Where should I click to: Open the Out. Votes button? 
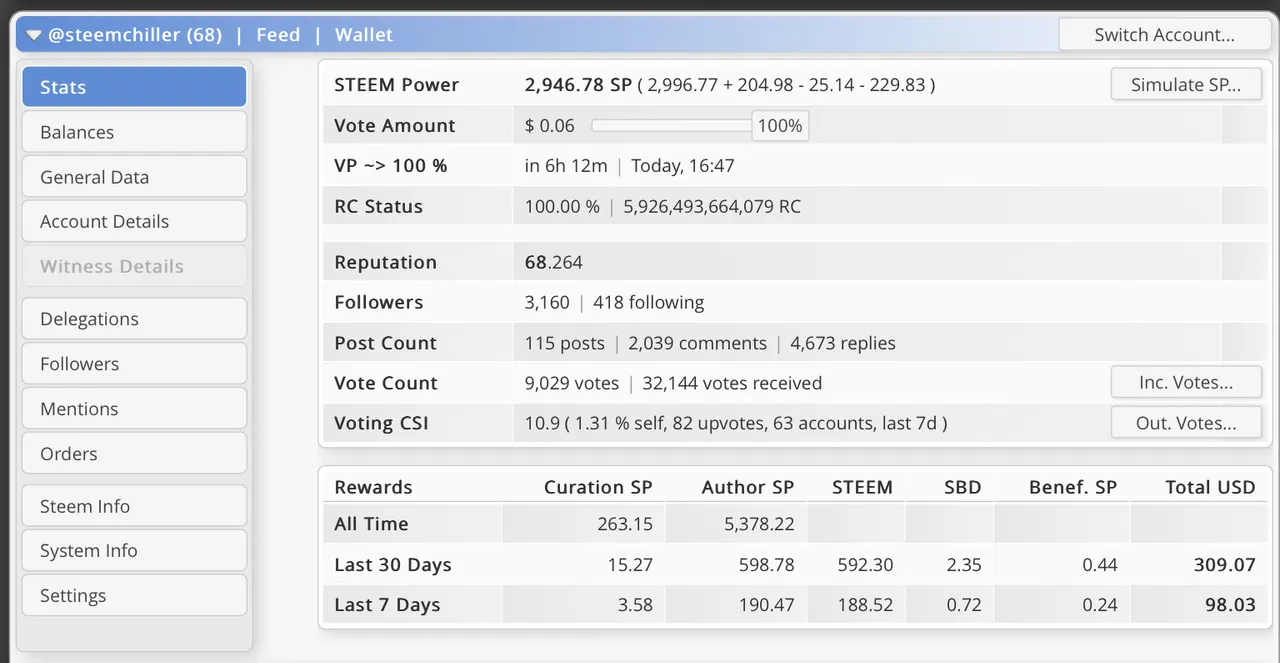(x=1186, y=423)
